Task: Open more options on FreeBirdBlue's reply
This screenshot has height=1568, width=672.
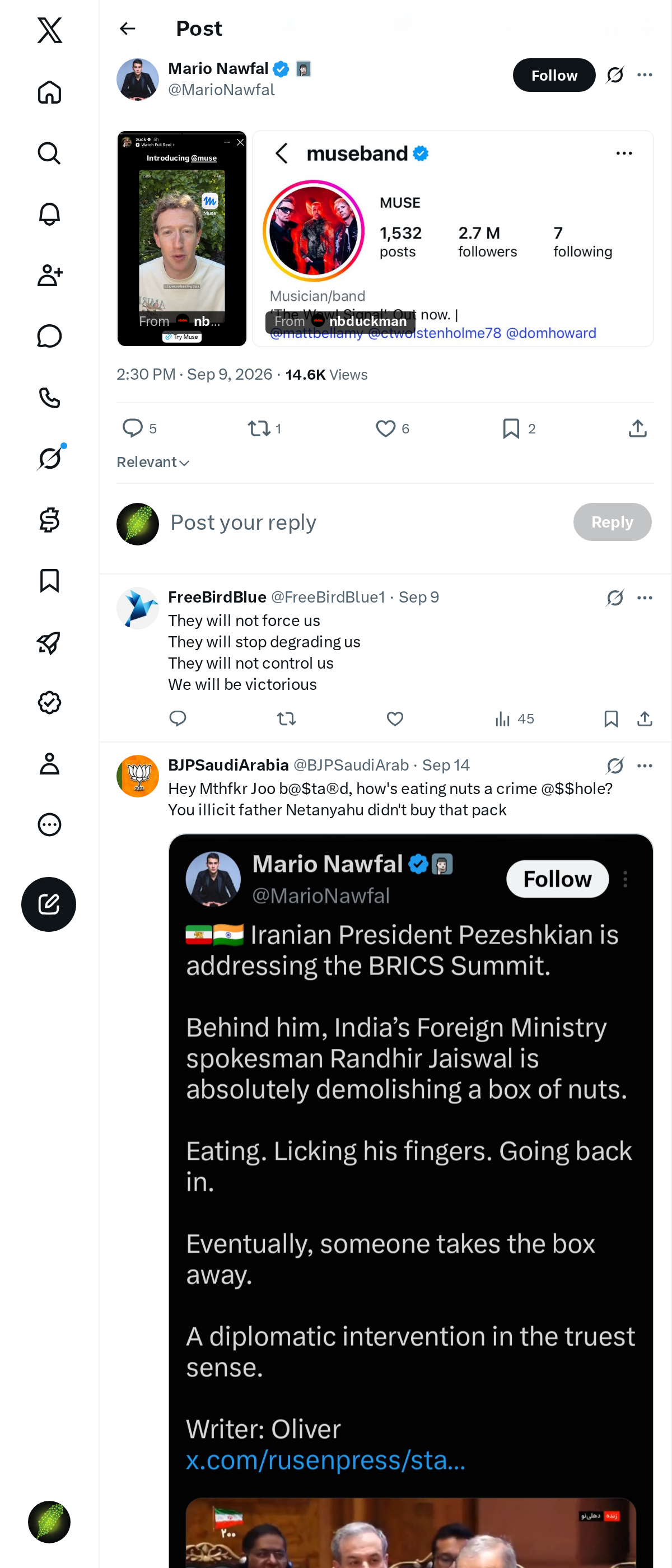Action: pos(645,598)
